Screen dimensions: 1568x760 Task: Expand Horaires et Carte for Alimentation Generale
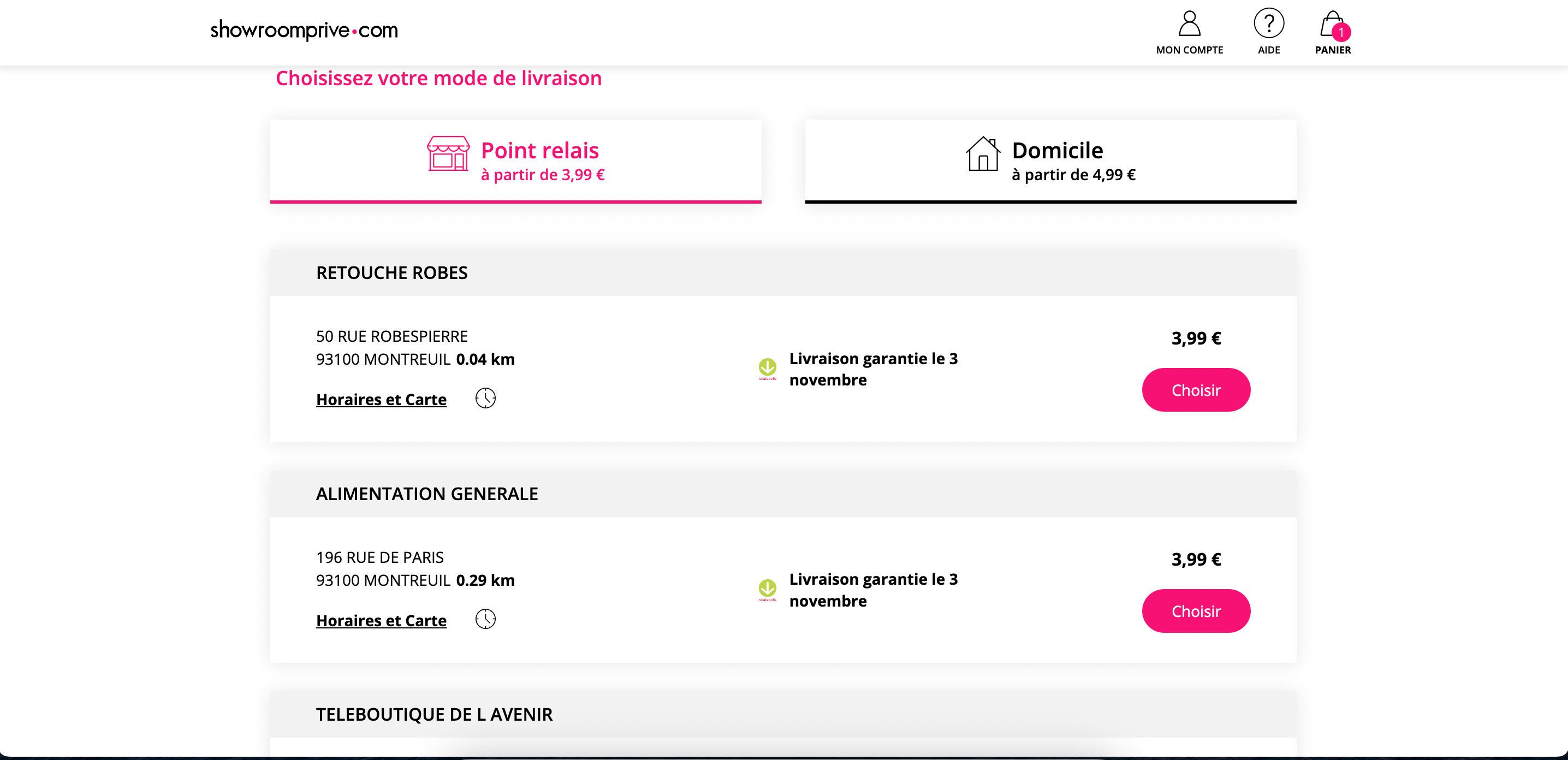(381, 621)
